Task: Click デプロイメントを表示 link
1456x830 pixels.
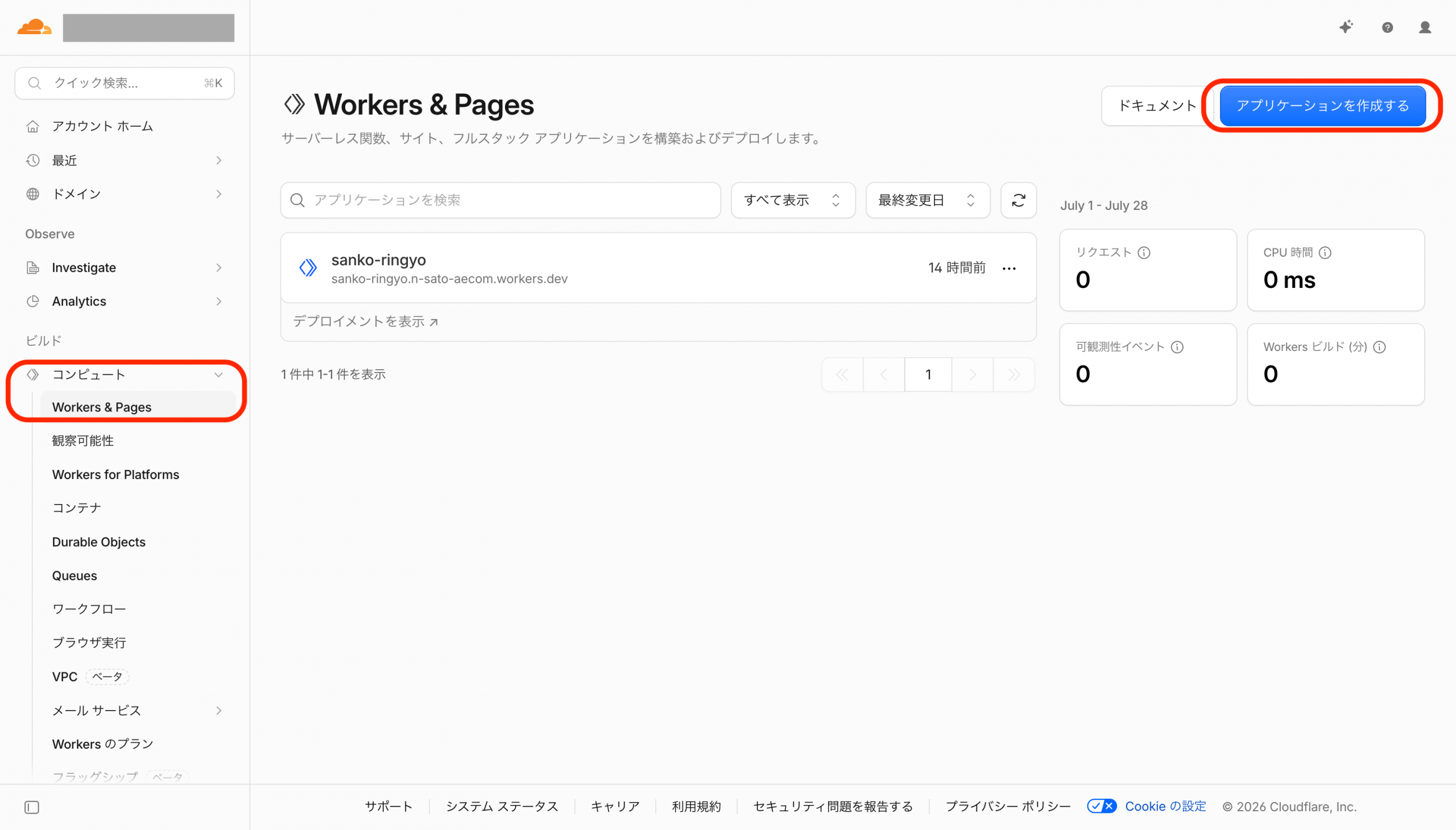Action: click(x=365, y=321)
